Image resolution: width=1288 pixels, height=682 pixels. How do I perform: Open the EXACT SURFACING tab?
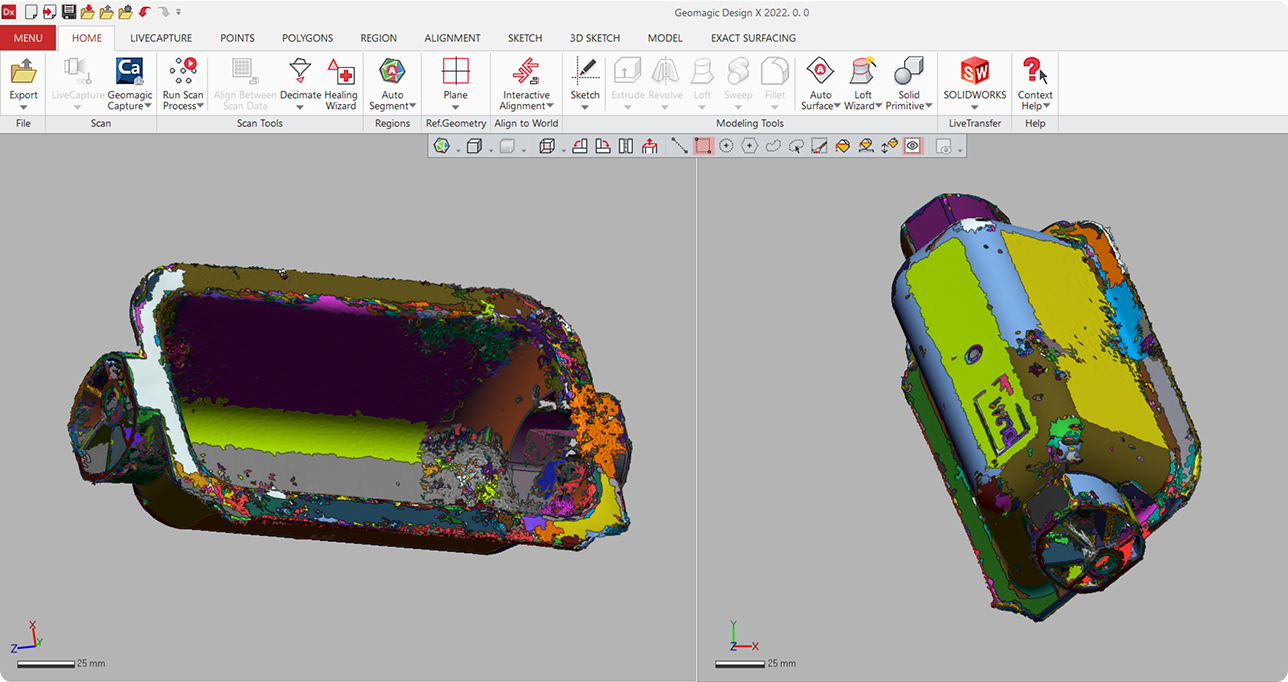(753, 38)
